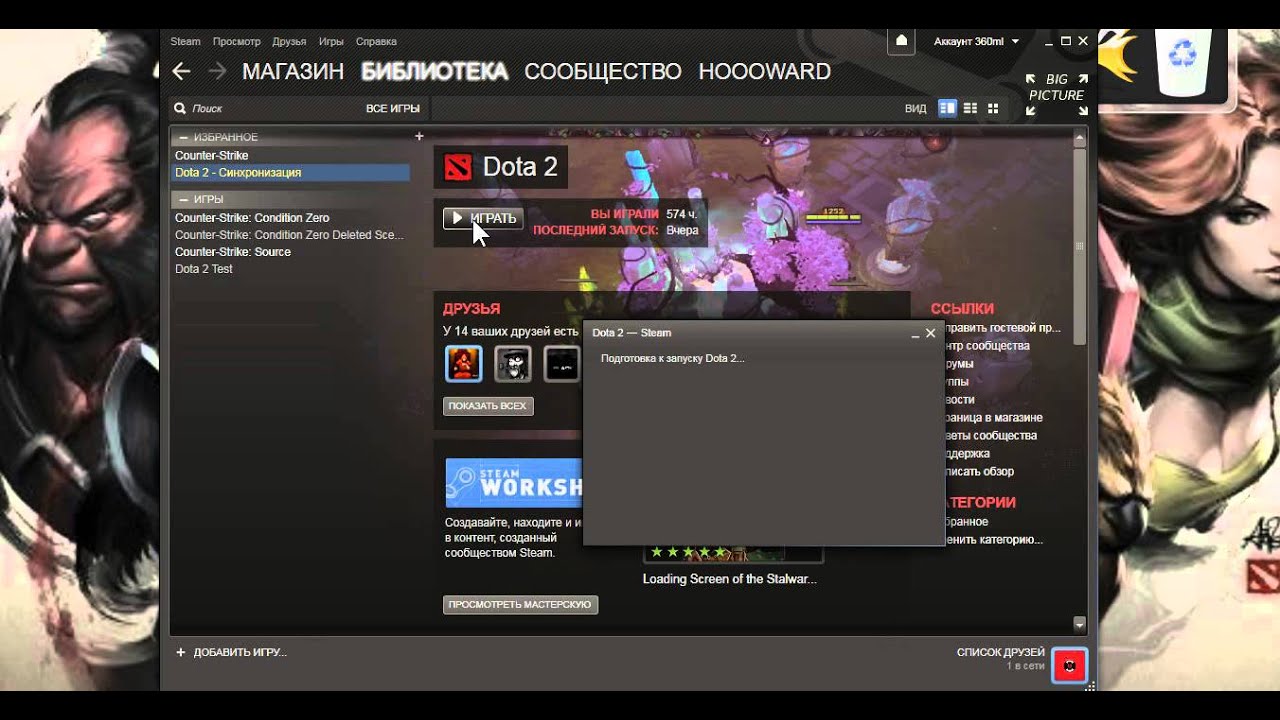This screenshot has width=1280, height=720.
Task: Switch to grid view layout
Action: 993,108
